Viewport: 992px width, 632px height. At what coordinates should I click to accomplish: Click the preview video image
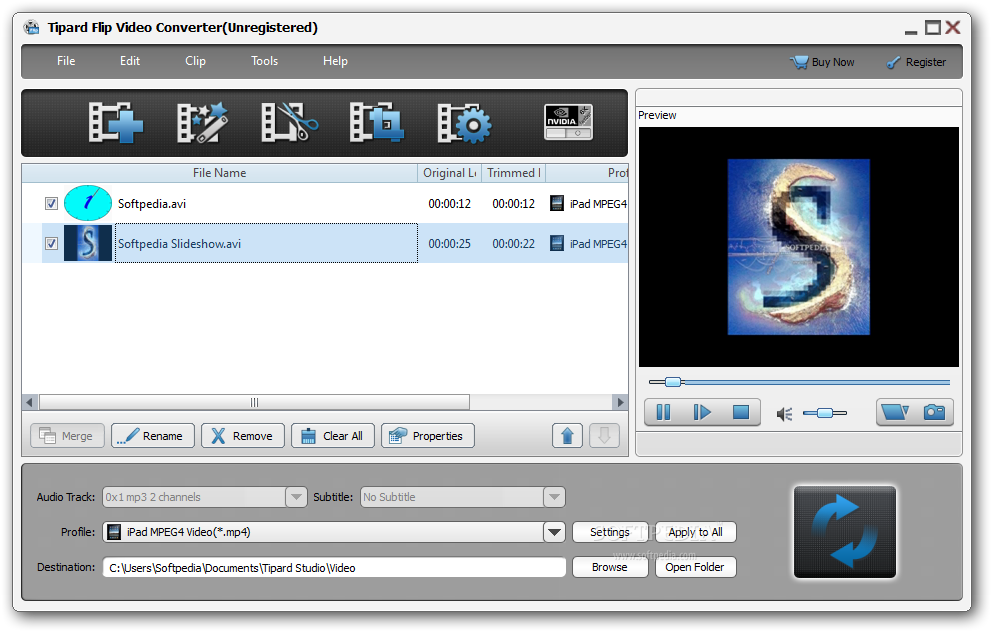[798, 247]
